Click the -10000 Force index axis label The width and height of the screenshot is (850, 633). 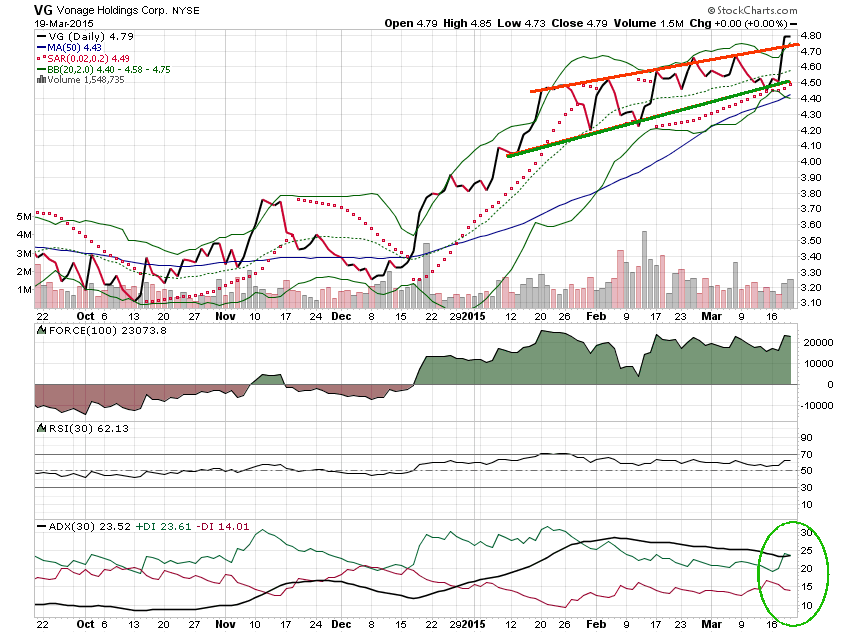coord(816,405)
